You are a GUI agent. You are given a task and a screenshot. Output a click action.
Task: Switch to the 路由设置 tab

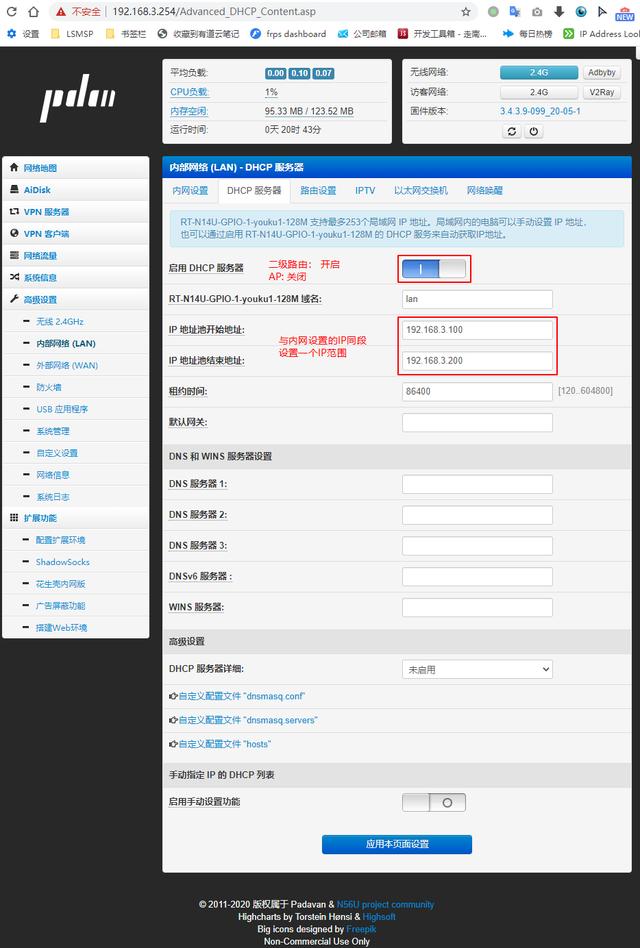318,190
